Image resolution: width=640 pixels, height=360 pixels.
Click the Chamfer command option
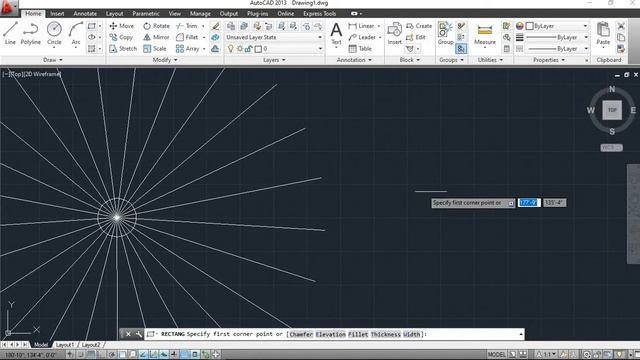coord(301,334)
